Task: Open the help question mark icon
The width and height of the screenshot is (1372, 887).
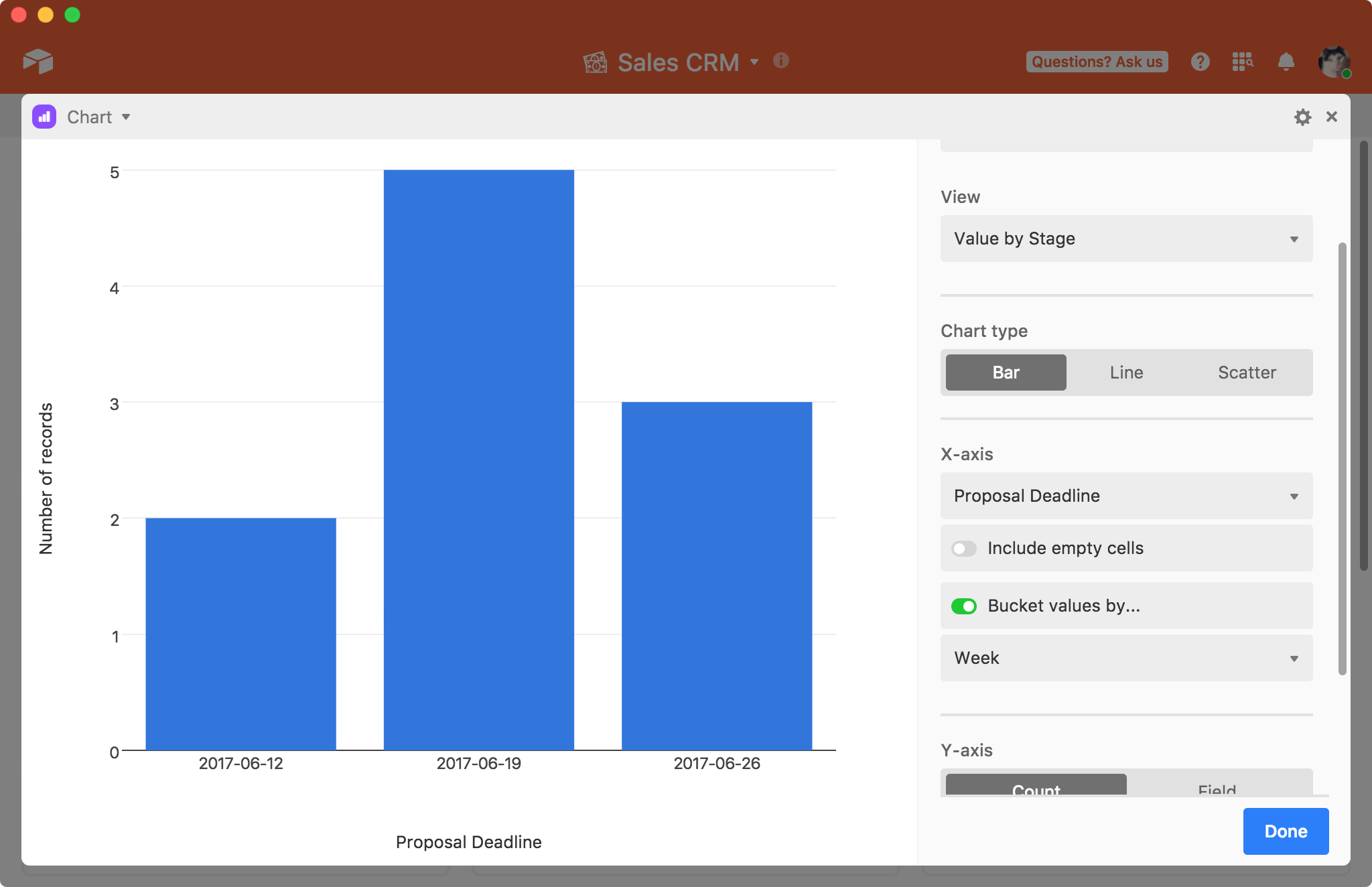Action: click(x=1200, y=62)
